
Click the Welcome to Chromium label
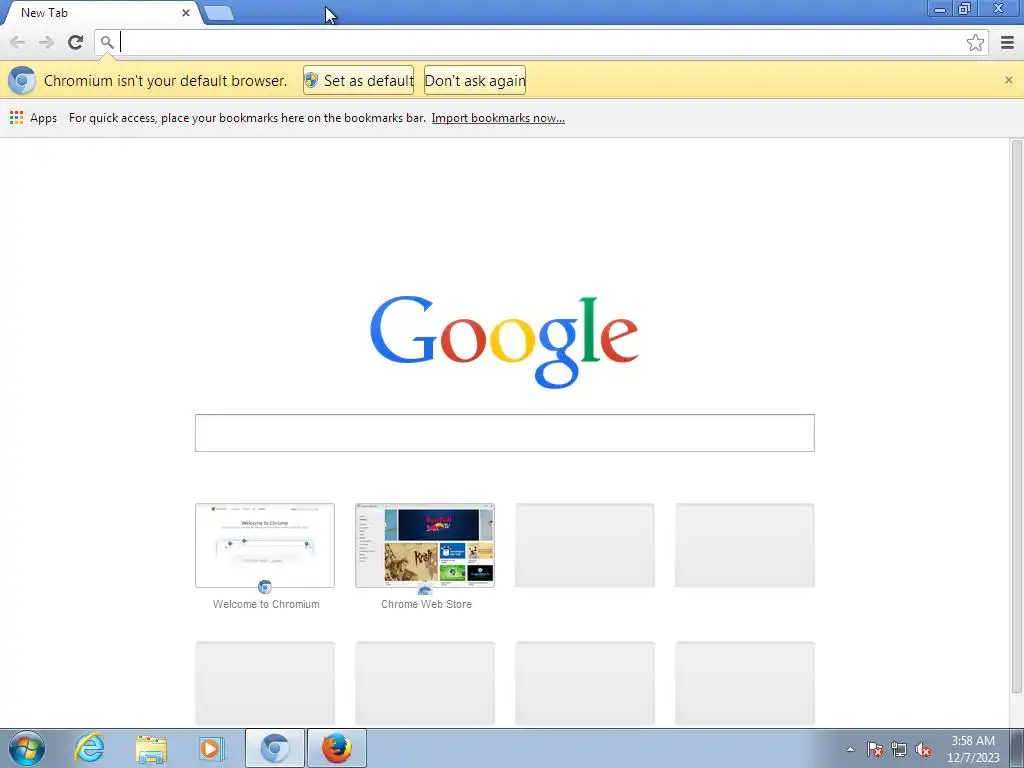pyautogui.click(x=266, y=604)
